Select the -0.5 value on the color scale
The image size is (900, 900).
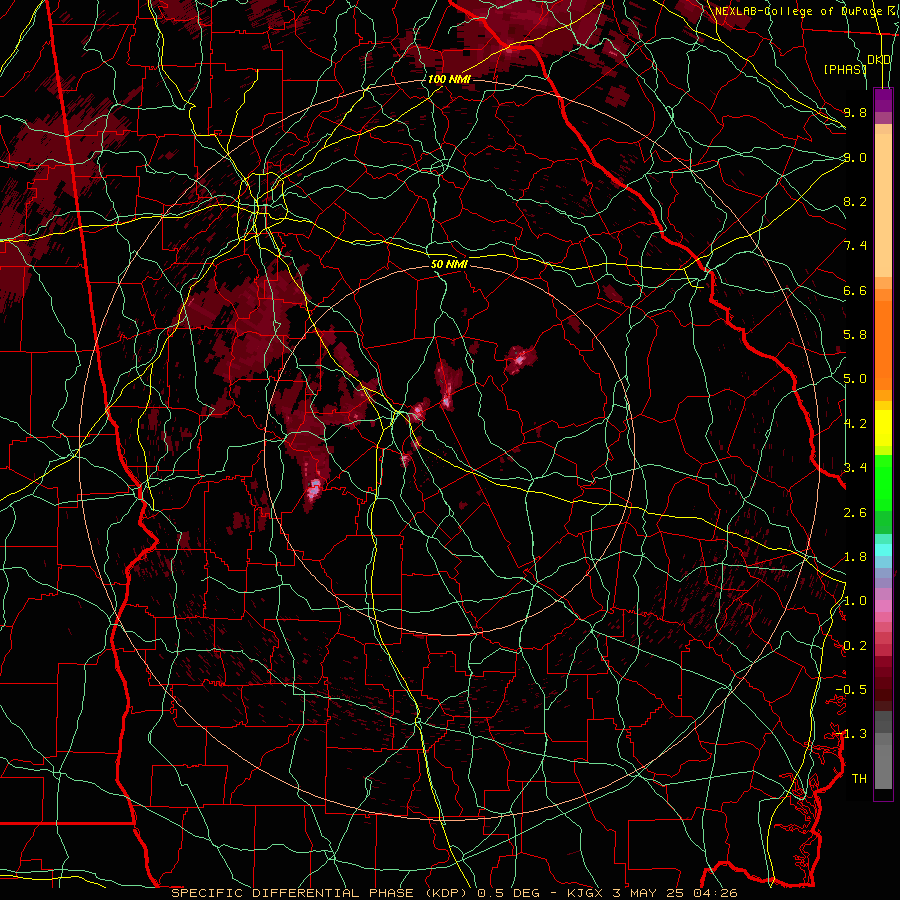(x=851, y=690)
